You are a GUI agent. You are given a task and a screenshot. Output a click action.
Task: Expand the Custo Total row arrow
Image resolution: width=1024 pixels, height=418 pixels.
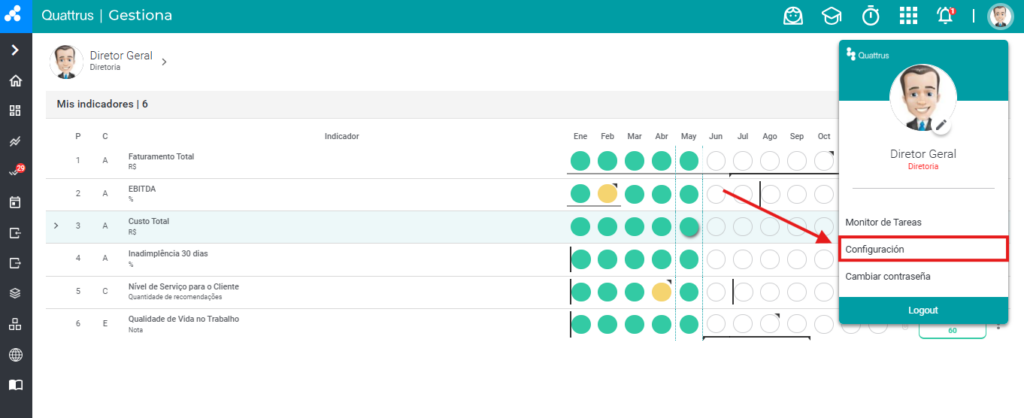(56, 225)
